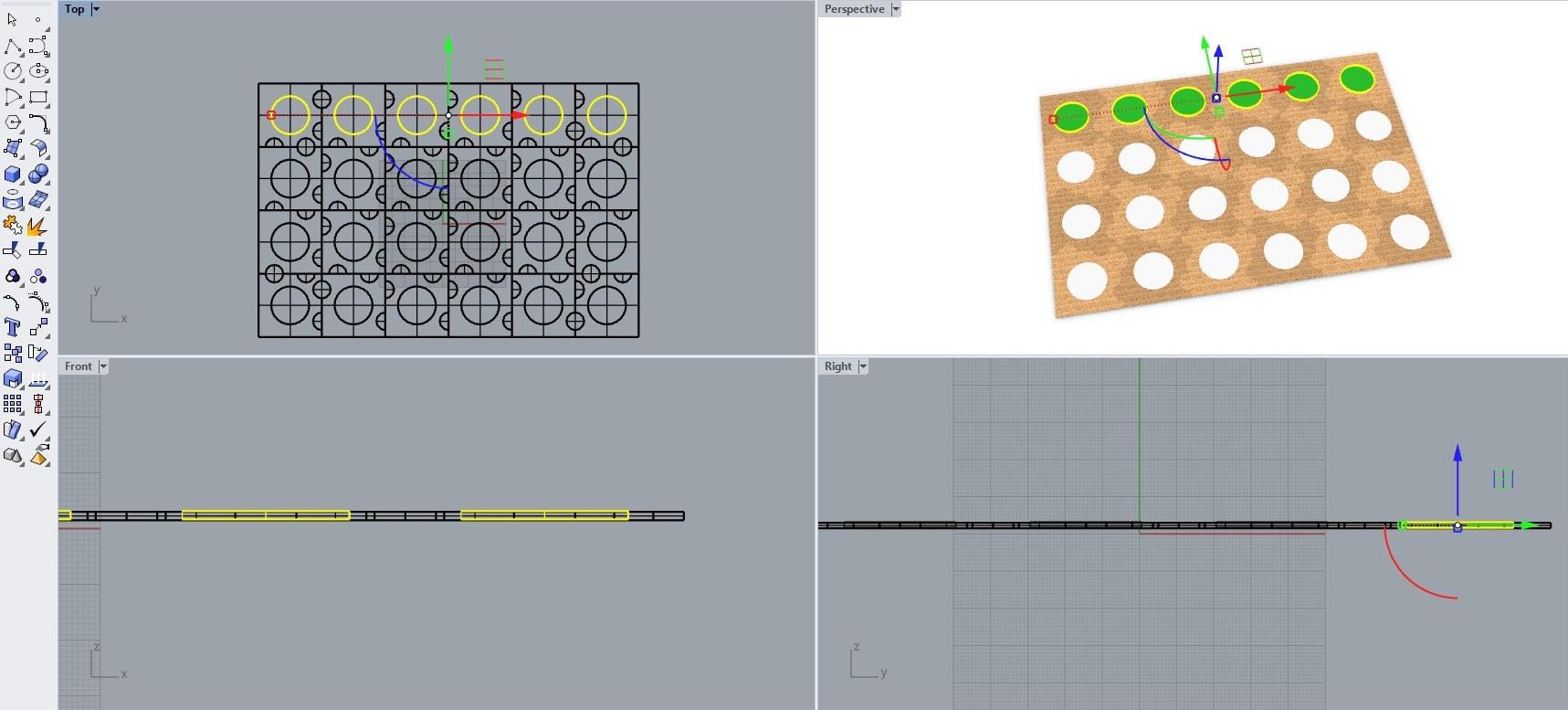Click the black checkmark tool
Image resolution: width=1568 pixels, height=710 pixels.
pyautogui.click(x=38, y=429)
